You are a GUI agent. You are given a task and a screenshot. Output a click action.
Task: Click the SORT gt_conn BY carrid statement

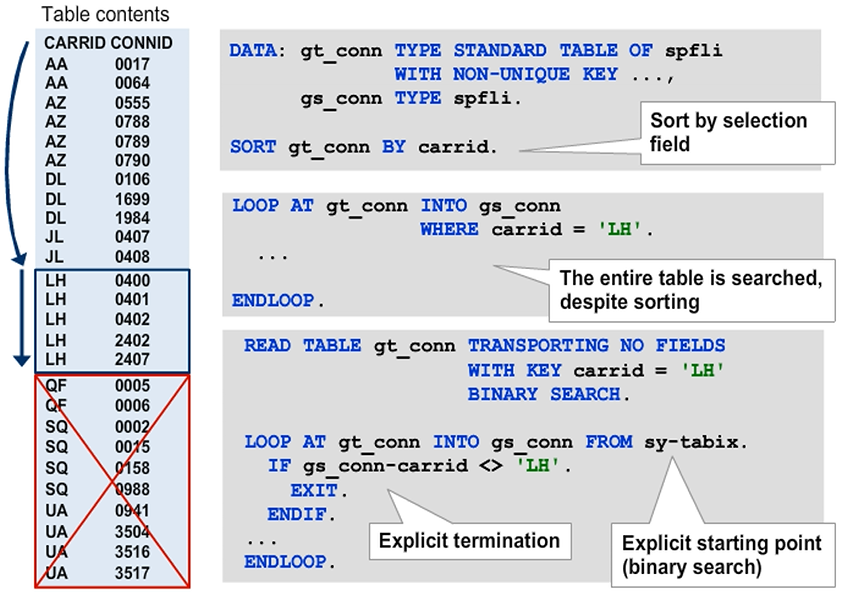click(x=363, y=147)
